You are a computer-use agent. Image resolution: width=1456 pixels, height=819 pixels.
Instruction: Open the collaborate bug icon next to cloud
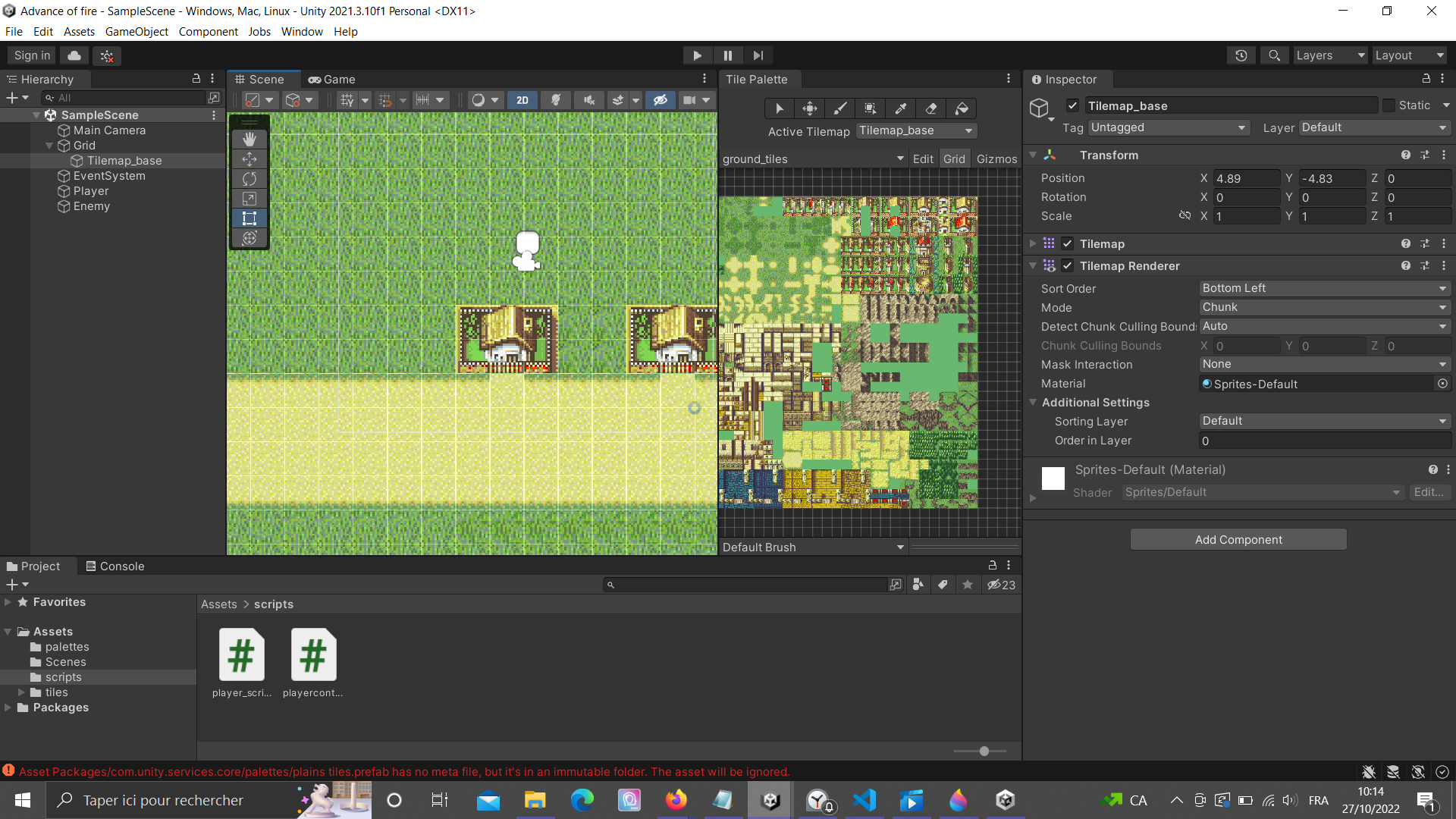point(107,55)
